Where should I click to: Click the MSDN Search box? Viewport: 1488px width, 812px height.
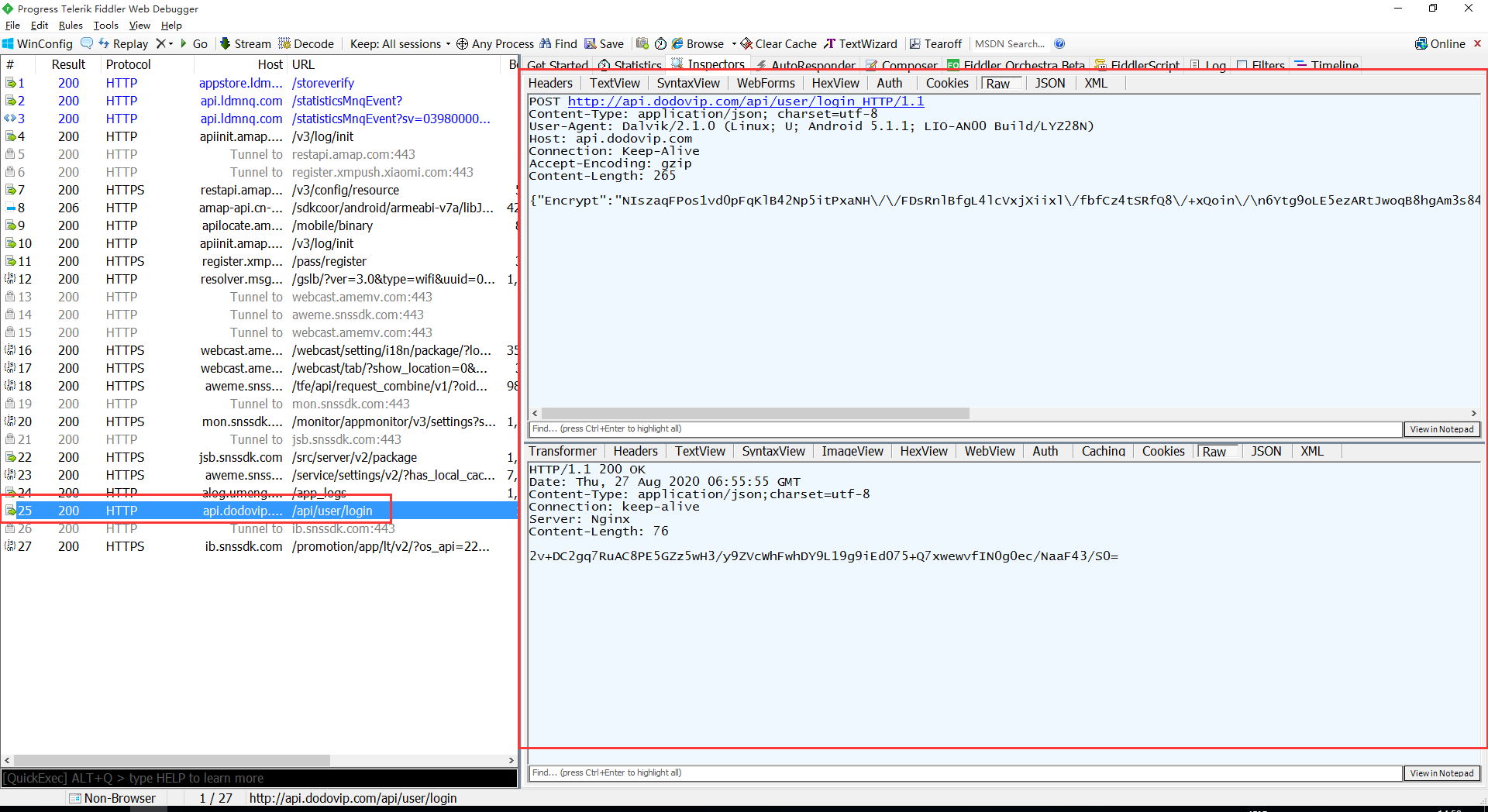point(1009,44)
